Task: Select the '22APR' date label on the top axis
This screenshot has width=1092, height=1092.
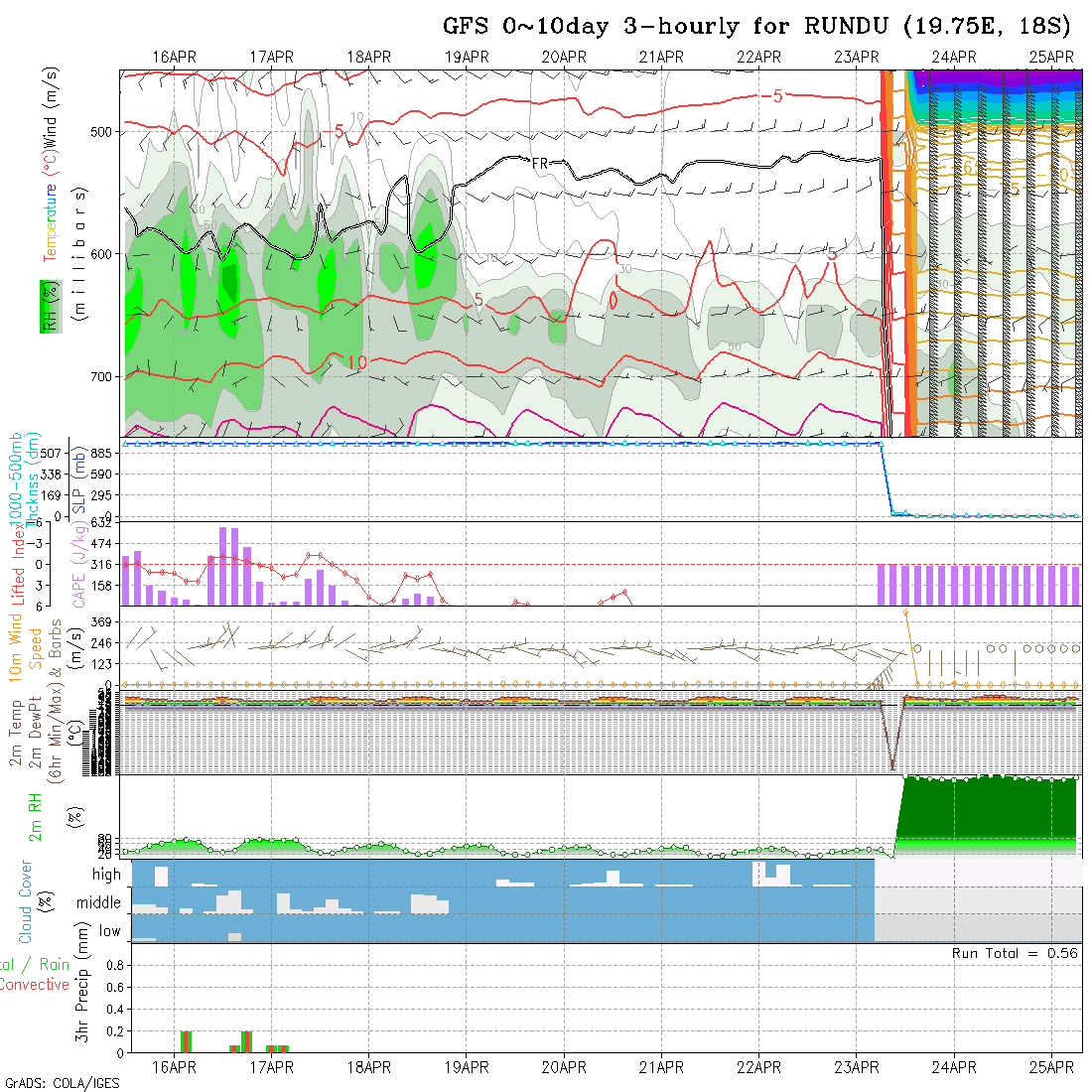Action: 759,58
